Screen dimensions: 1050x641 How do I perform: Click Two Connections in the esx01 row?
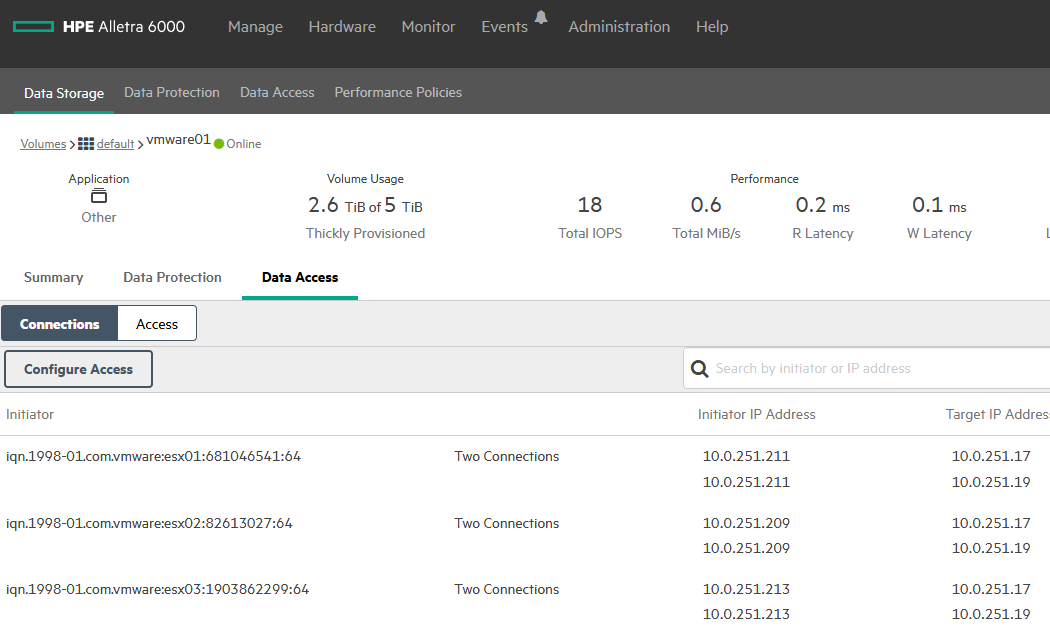(506, 456)
